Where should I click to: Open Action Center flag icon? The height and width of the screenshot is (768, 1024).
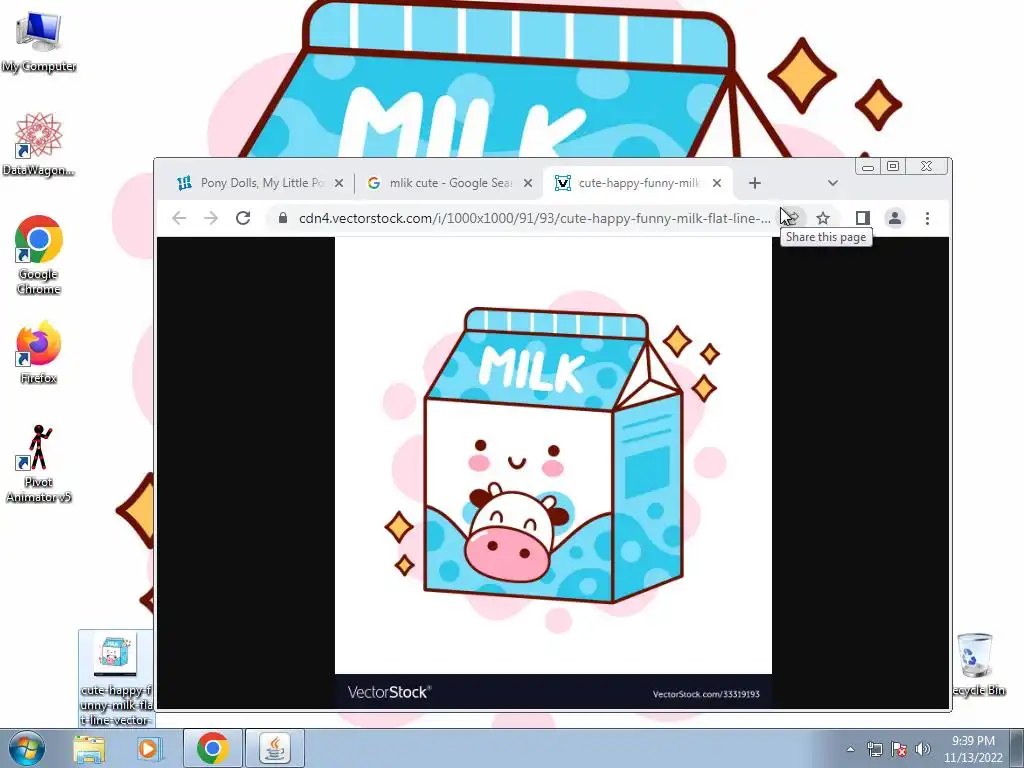899,749
